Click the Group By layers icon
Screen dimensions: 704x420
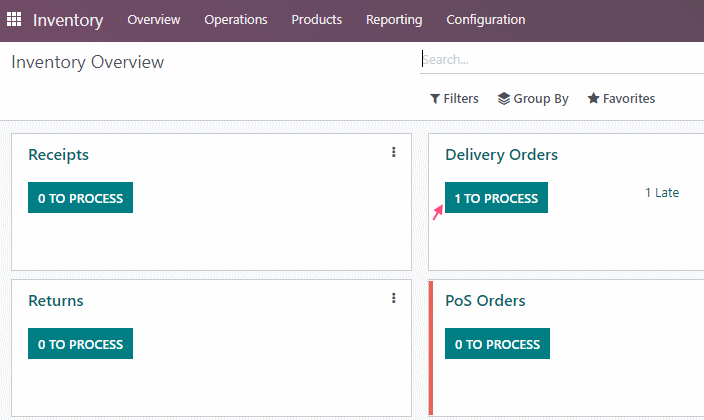504,98
